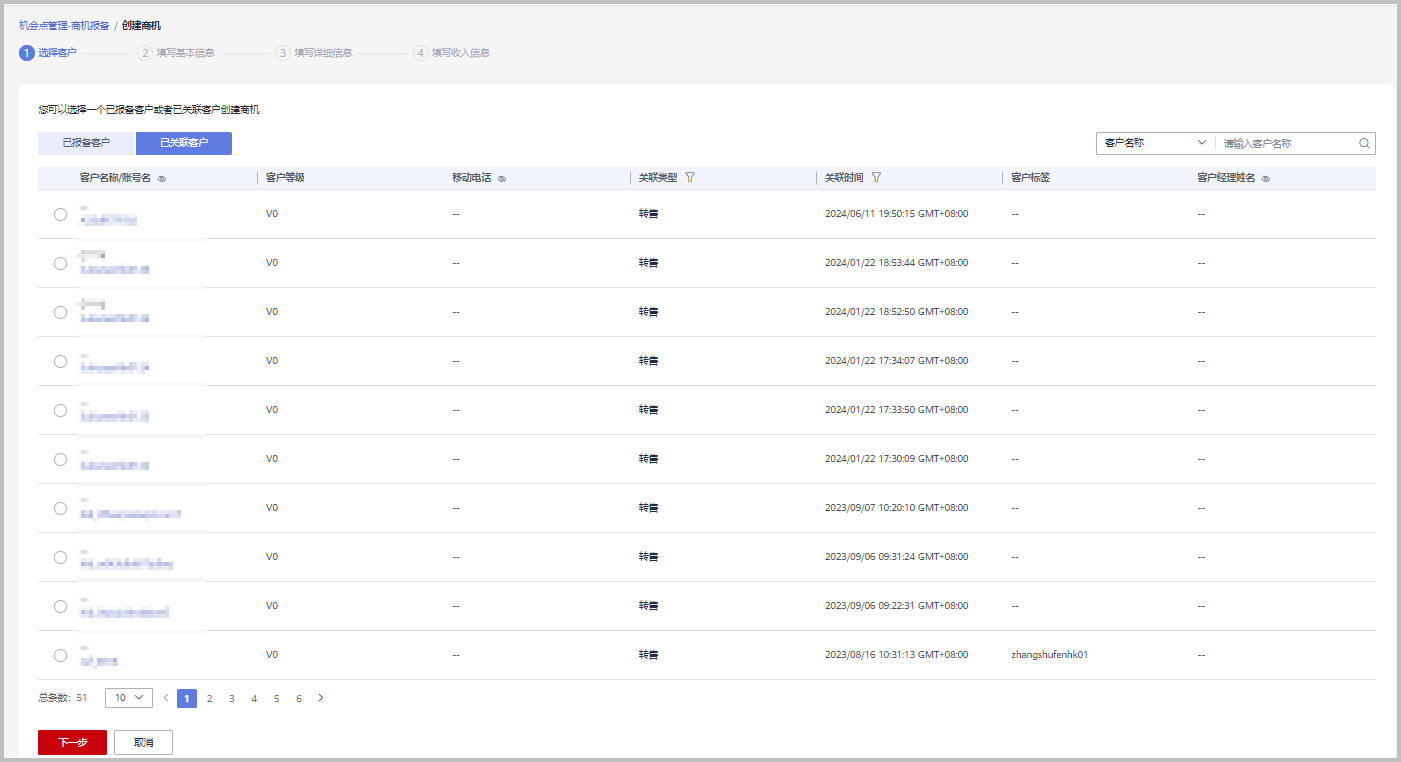The image size is (1401, 762).
Task: Open filter icon for 关联类型 column
Action: [x=690, y=177]
